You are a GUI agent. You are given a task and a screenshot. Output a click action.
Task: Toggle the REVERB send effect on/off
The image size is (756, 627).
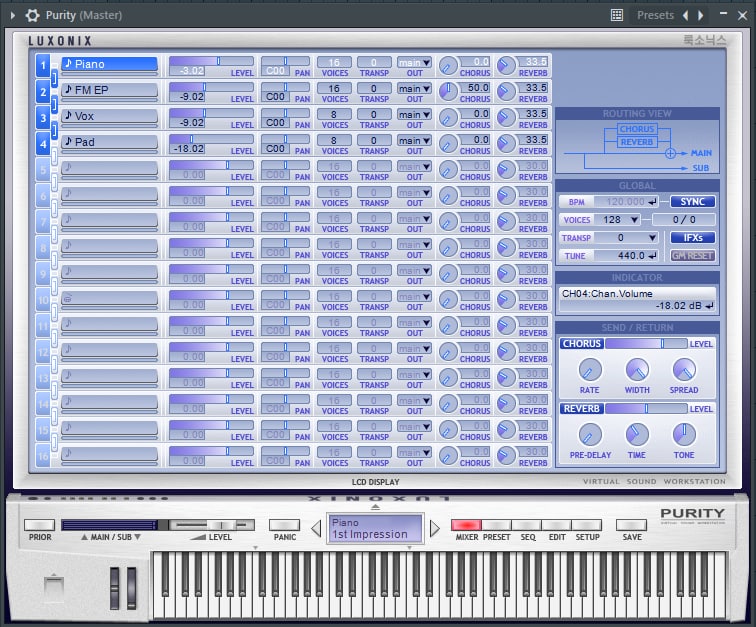(x=581, y=409)
